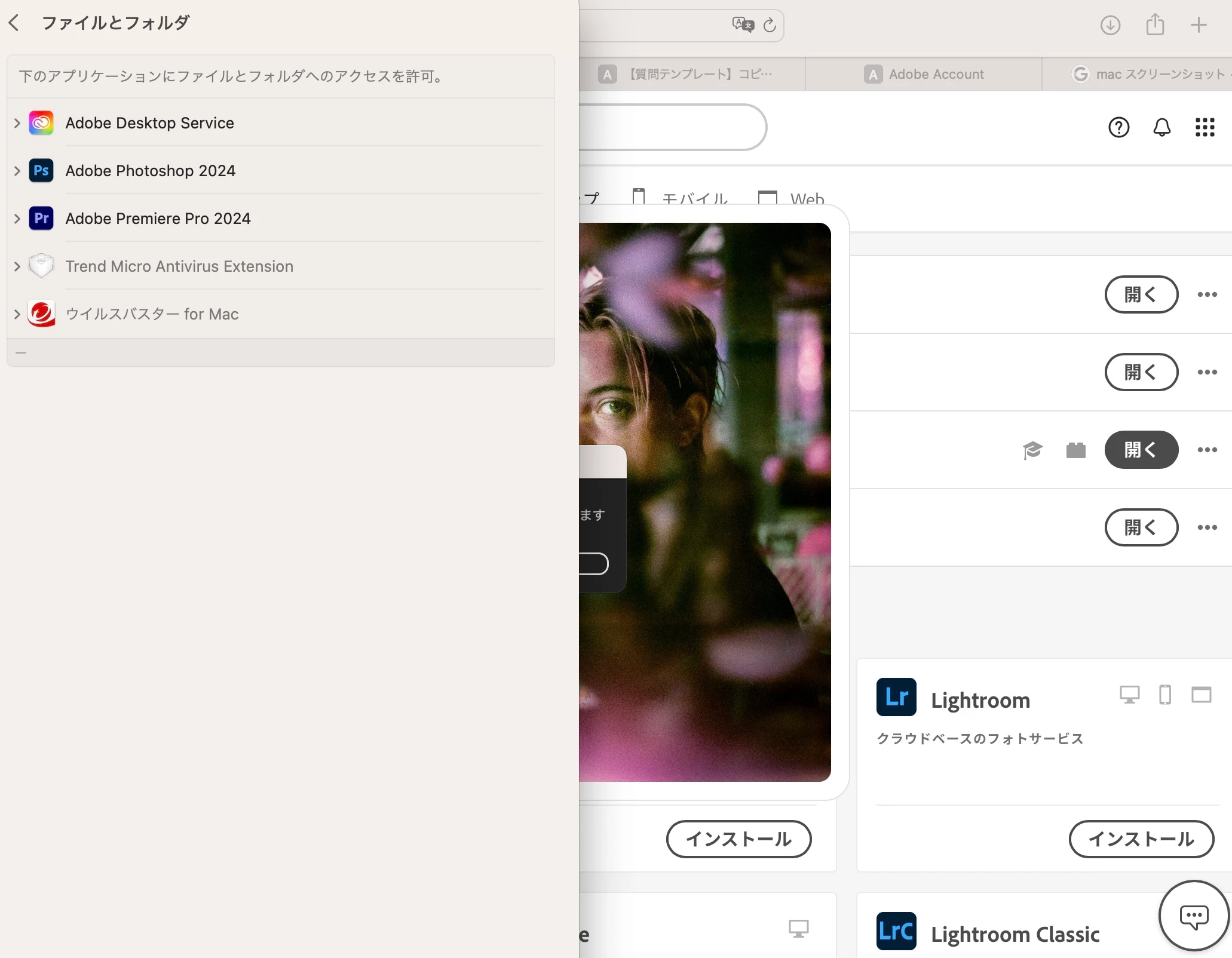The width and height of the screenshot is (1232, 958).
Task: Click the share icon in the toolbar
Action: [x=1155, y=25]
